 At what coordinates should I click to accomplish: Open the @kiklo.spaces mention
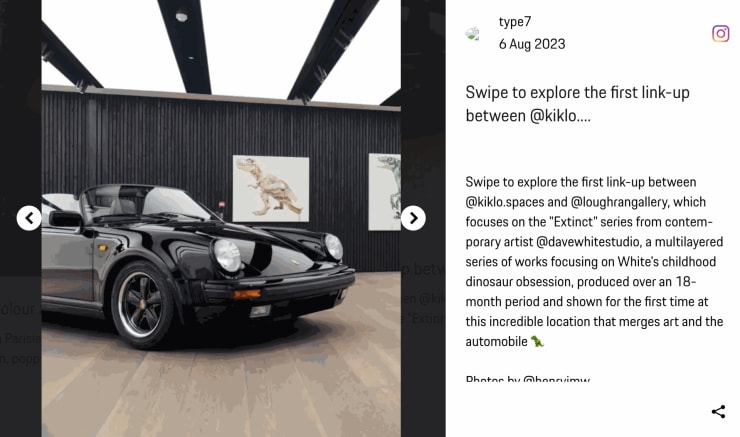coord(505,202)
